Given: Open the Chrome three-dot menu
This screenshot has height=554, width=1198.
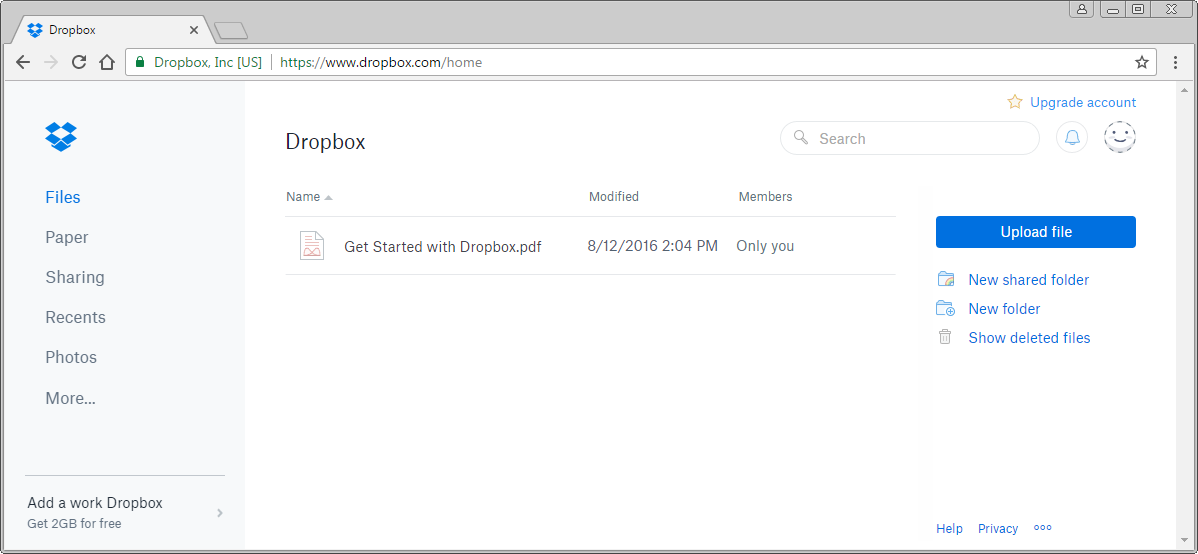Looking at the screenshot, I should (x=1177, y=63).
